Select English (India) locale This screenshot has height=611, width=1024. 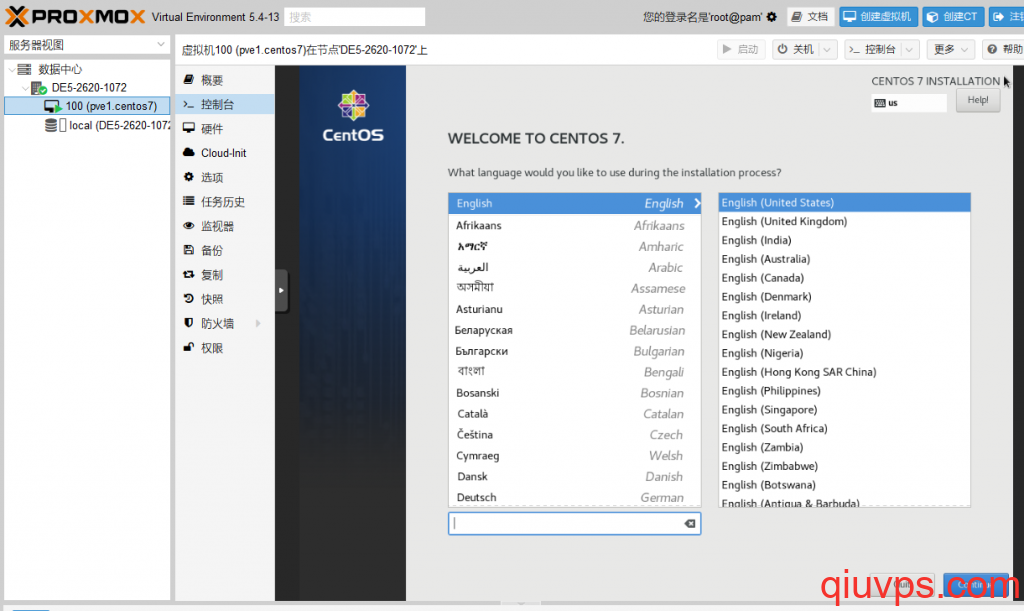pyautogui.click(x=844, y=240)
